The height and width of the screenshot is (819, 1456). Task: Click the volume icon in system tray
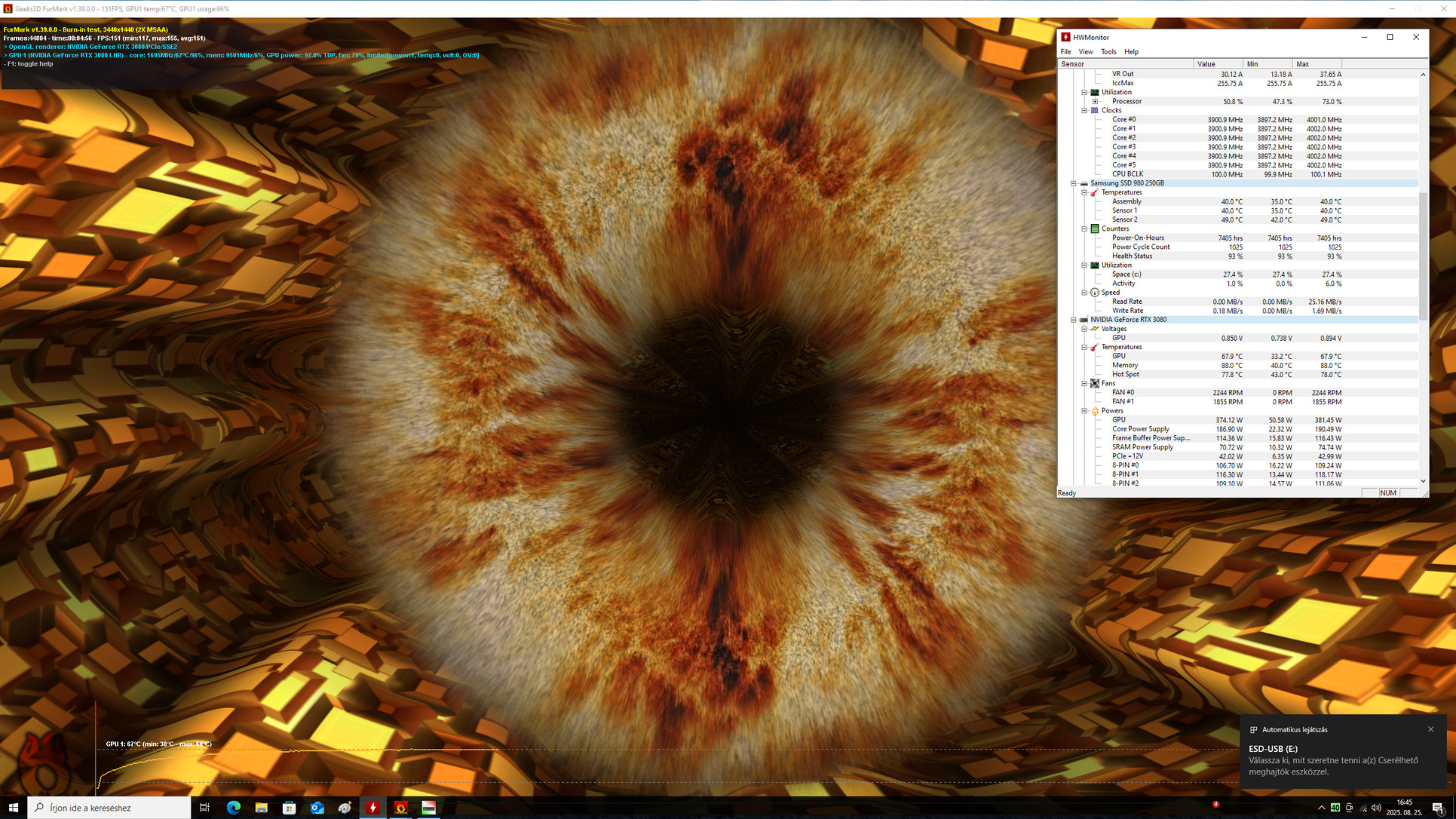pyautogui.click(x=1376, y=808)
